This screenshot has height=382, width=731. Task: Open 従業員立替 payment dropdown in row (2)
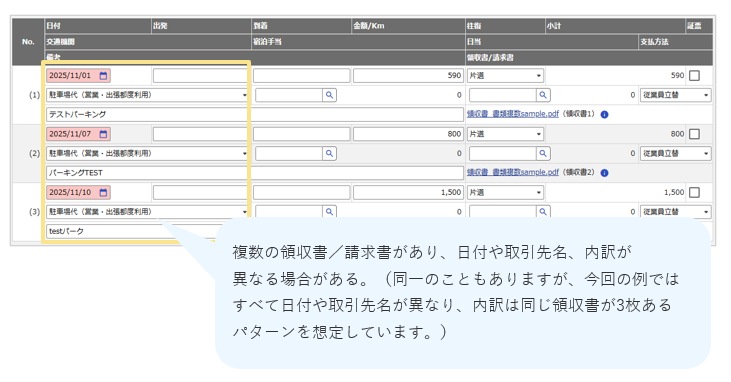pos(676,153)
